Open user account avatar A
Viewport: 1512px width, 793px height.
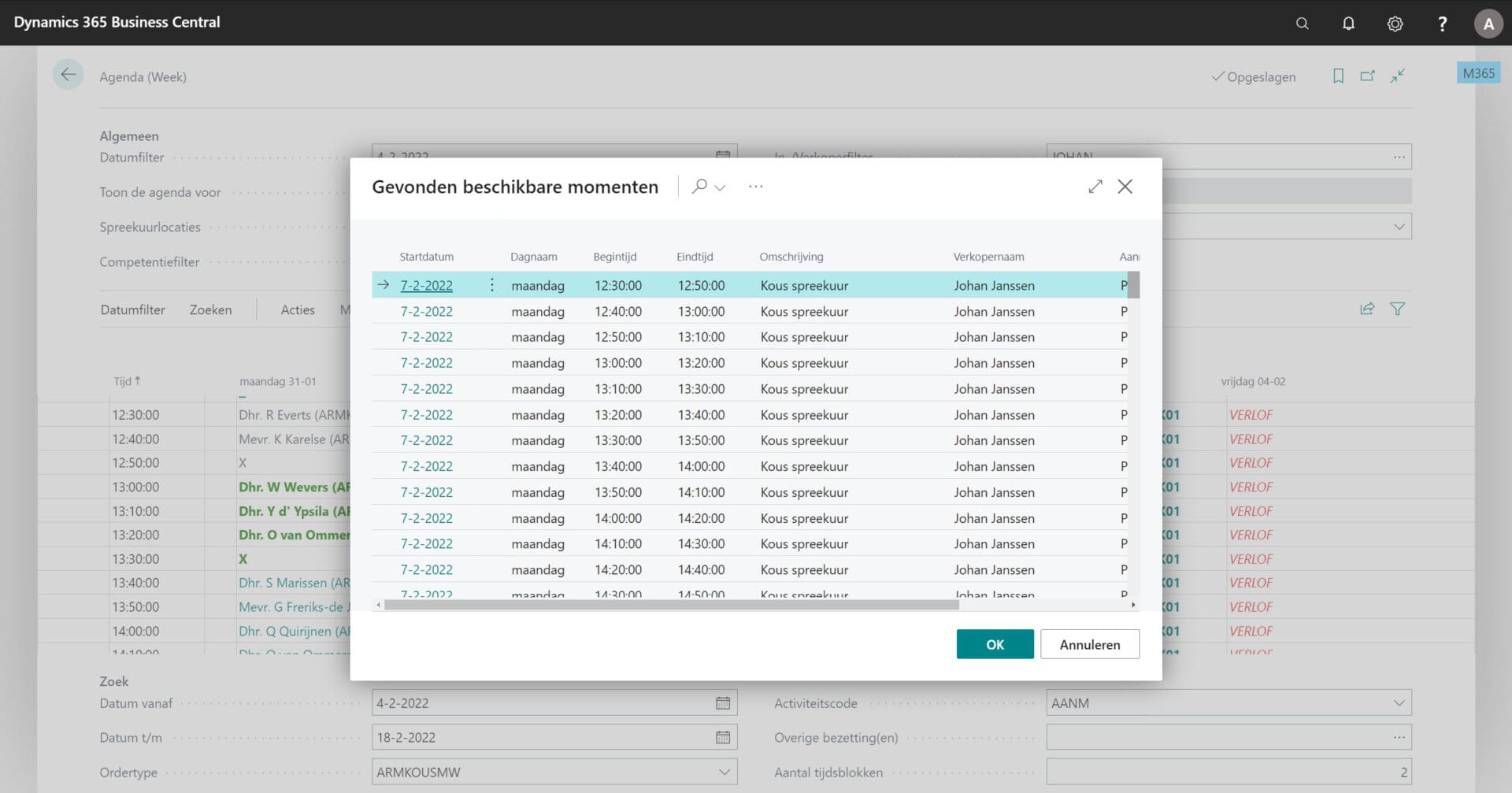tap(1488, 24)
